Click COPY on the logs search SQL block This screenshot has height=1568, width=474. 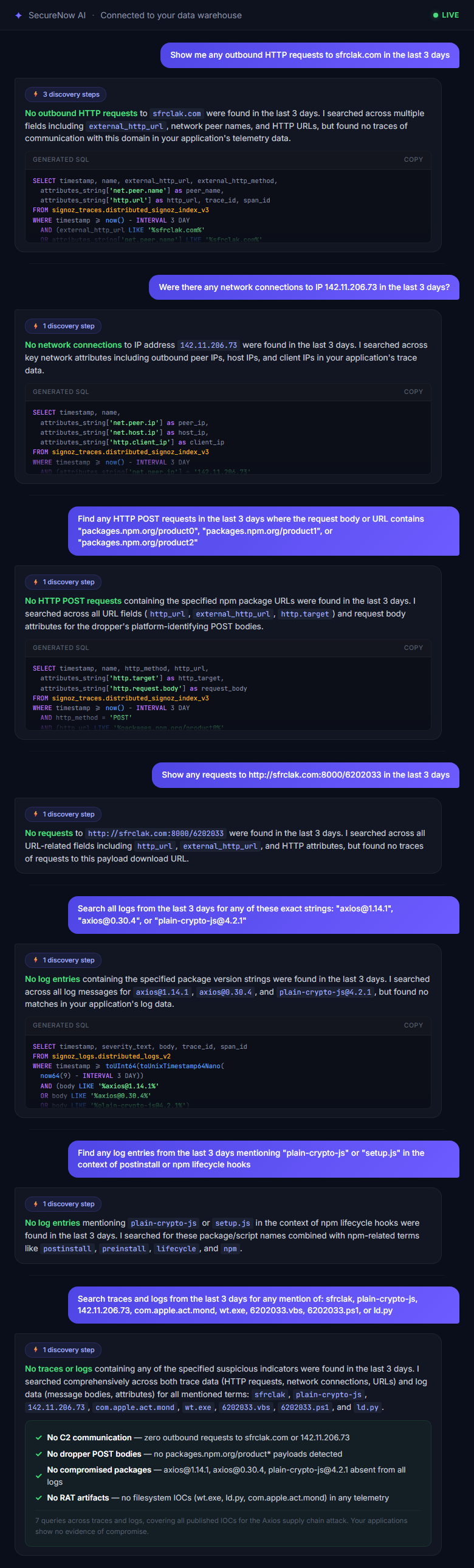click(x=414, y=1025)
